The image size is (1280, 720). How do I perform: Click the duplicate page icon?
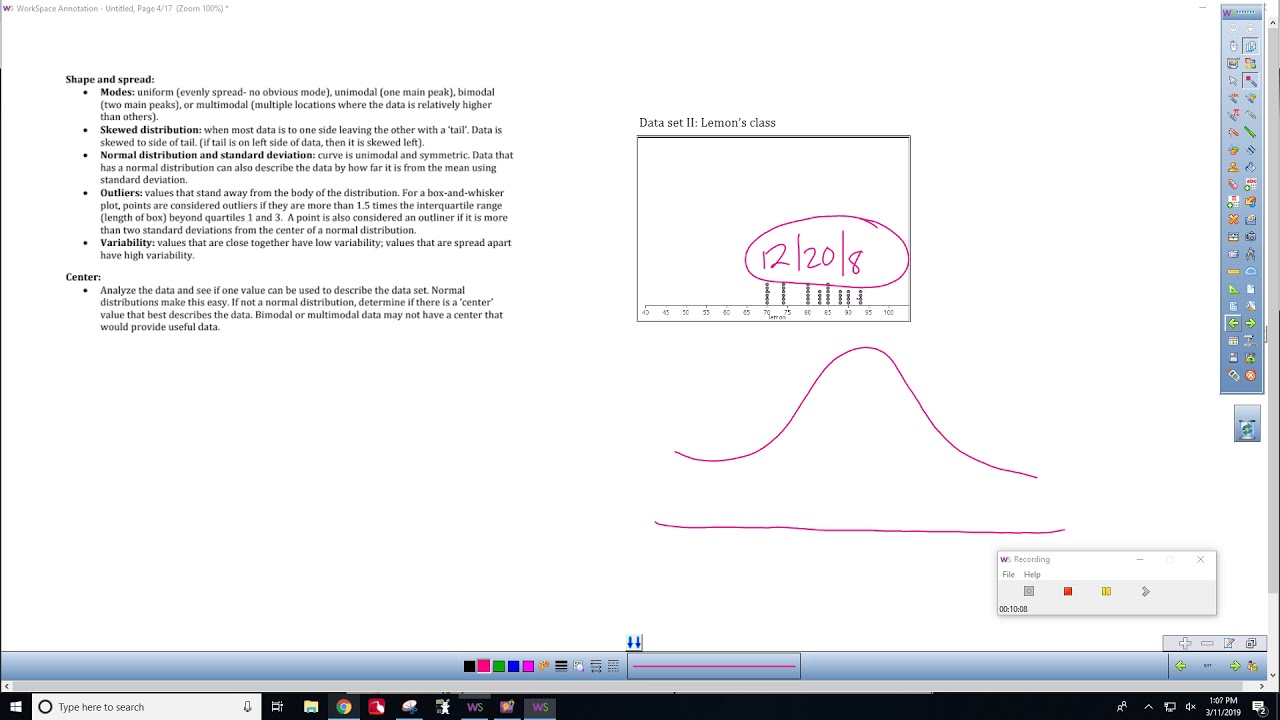click(x=1251, y=643)
